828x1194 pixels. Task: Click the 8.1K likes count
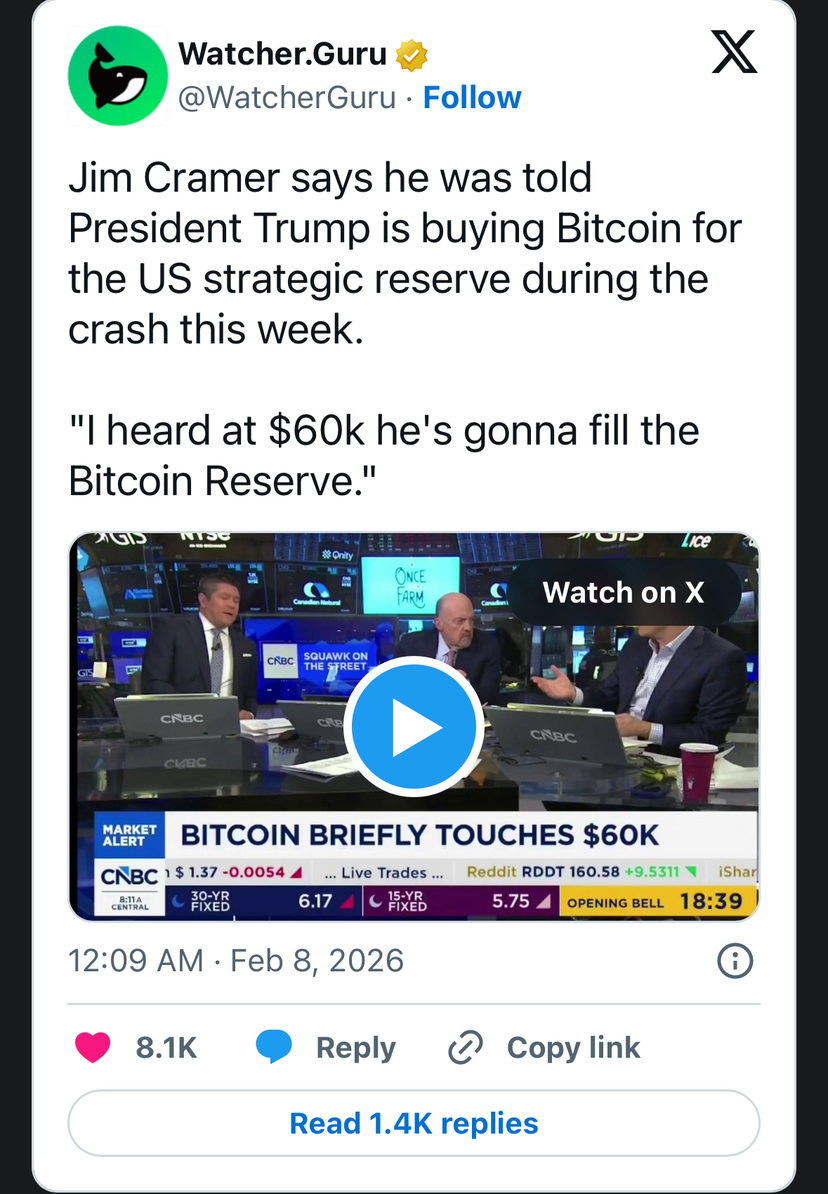(166, 1047)
